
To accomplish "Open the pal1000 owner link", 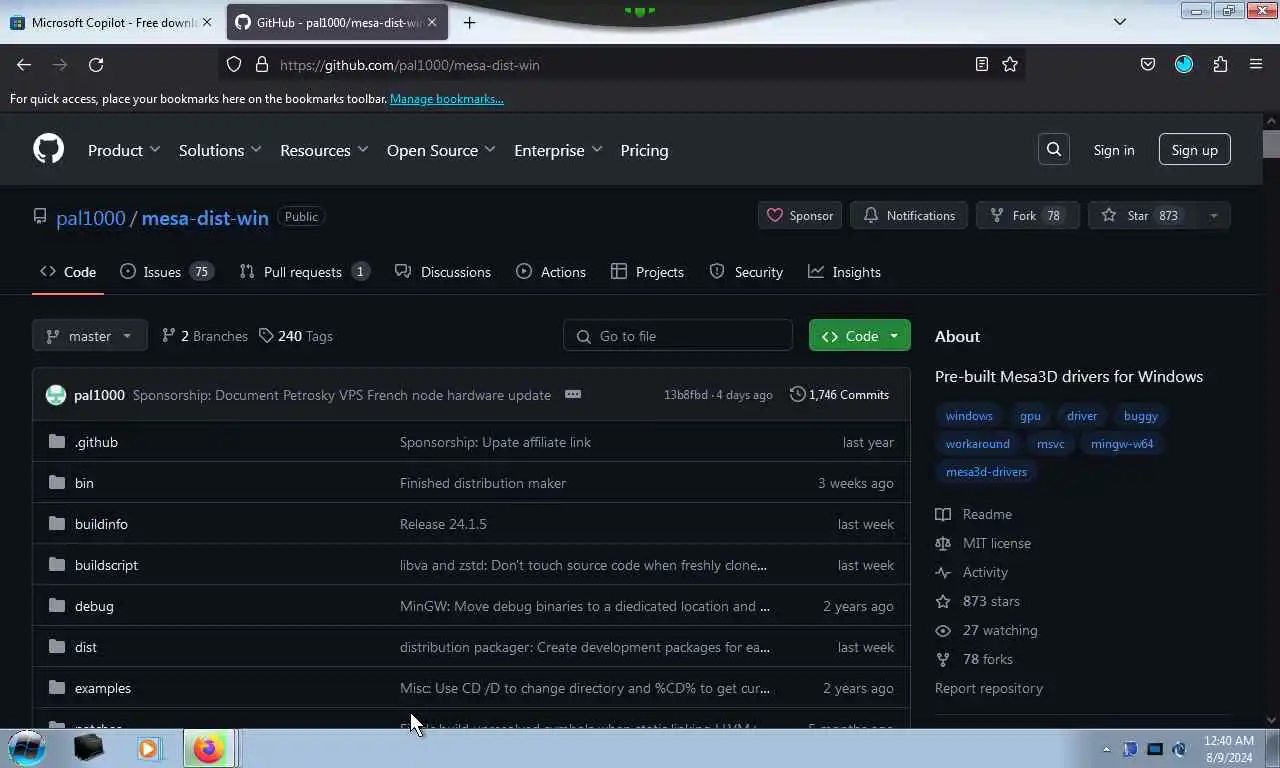I will 91,217.
